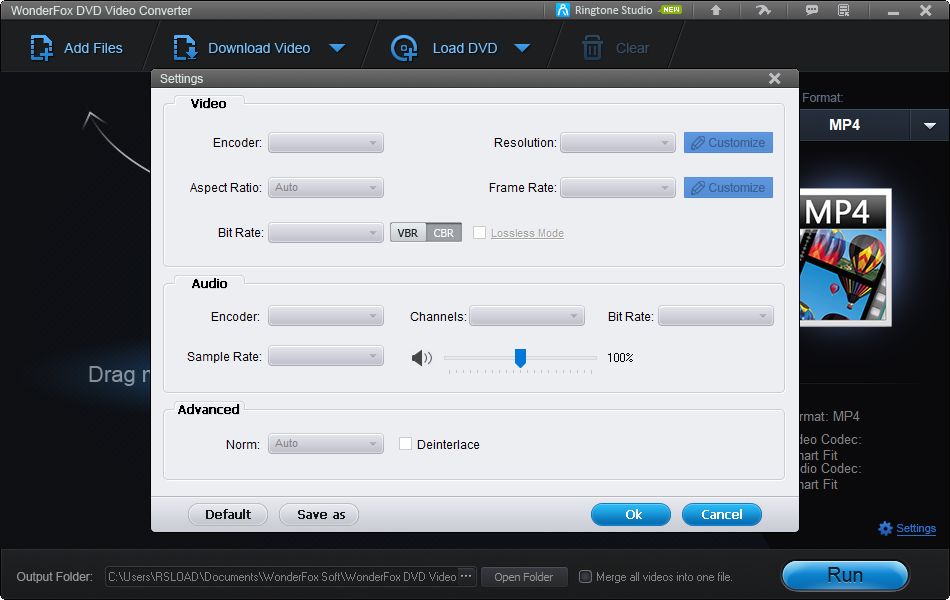
Task: Click the Open Folder button
Action: click(x=524, y=577)
